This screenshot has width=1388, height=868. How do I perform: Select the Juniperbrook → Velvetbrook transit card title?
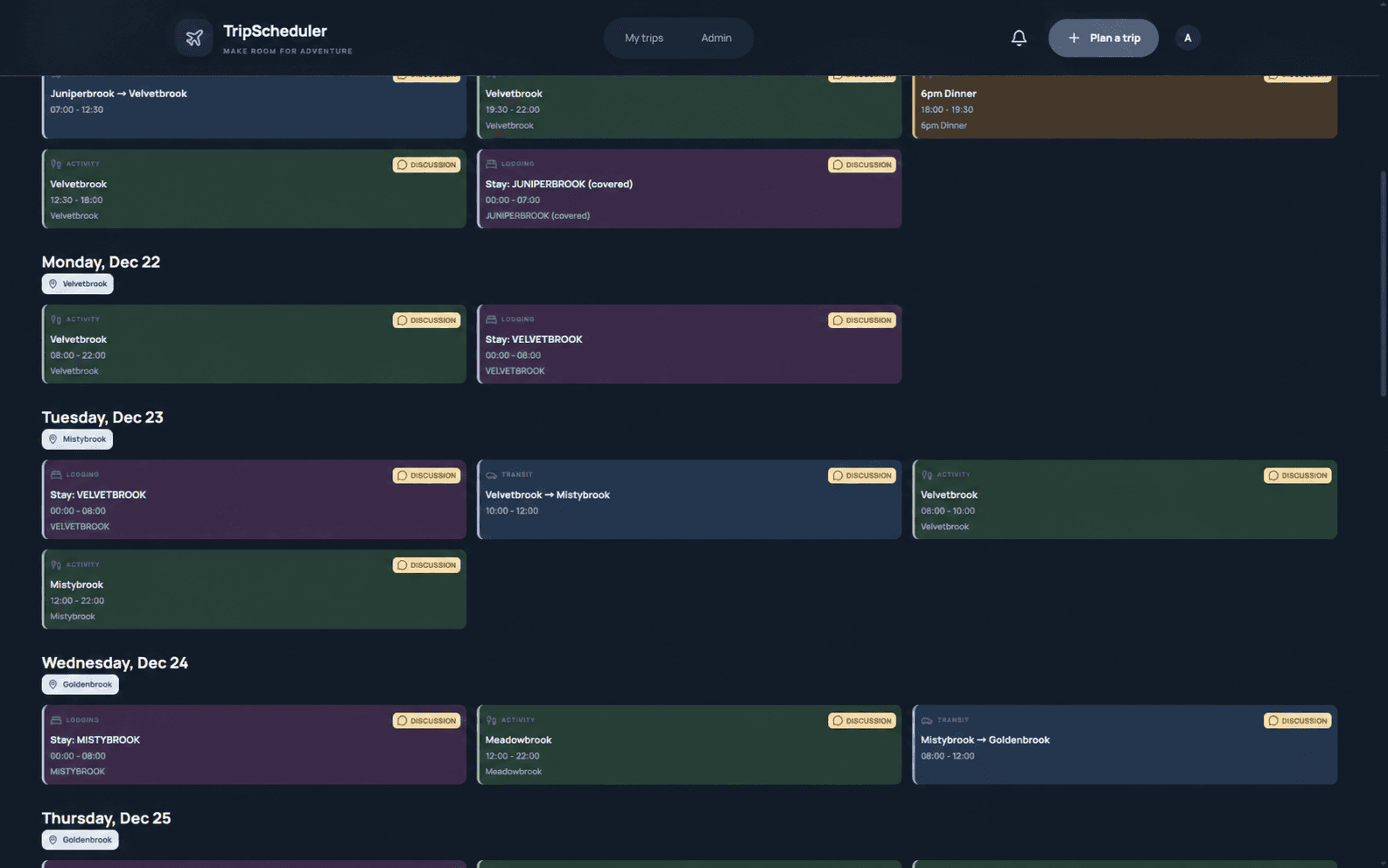[118, 94]
